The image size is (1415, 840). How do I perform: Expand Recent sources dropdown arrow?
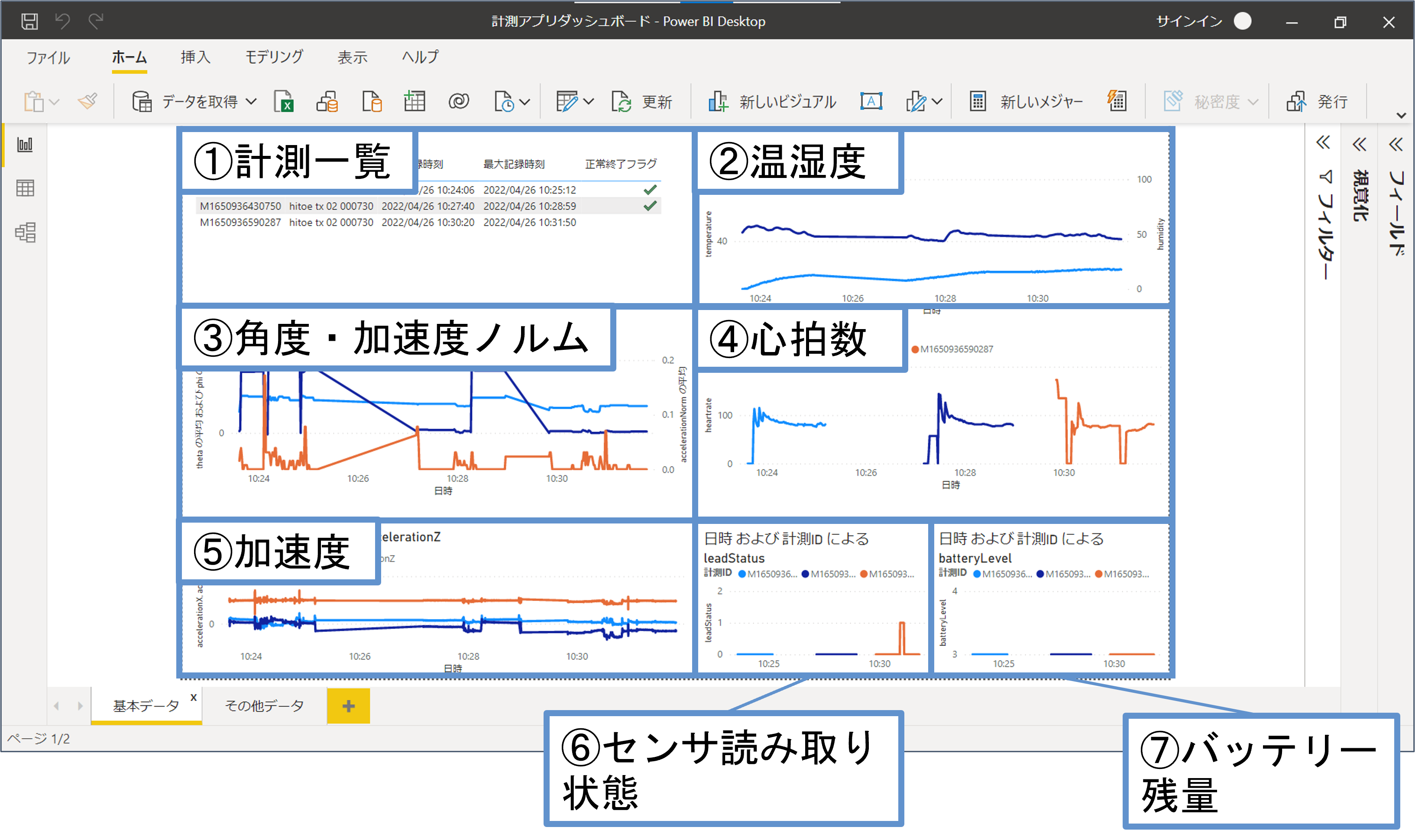(525, 103)
